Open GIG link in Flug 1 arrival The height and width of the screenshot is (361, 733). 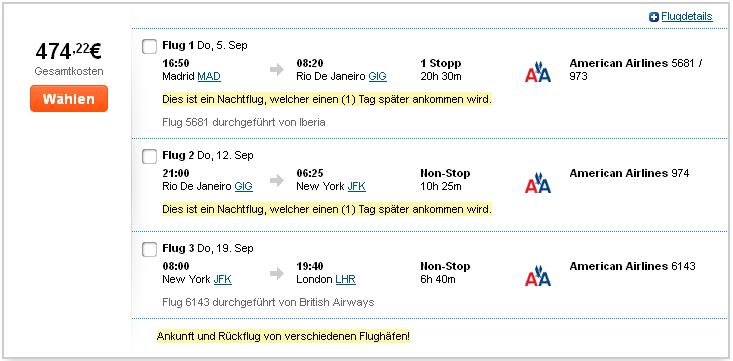(x=378, y=76)
